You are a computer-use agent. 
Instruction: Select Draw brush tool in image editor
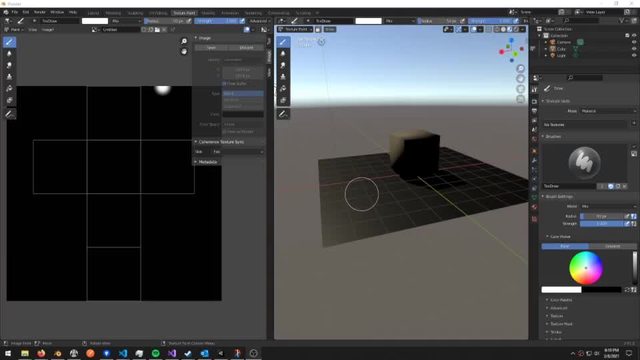tap(9, 42)
